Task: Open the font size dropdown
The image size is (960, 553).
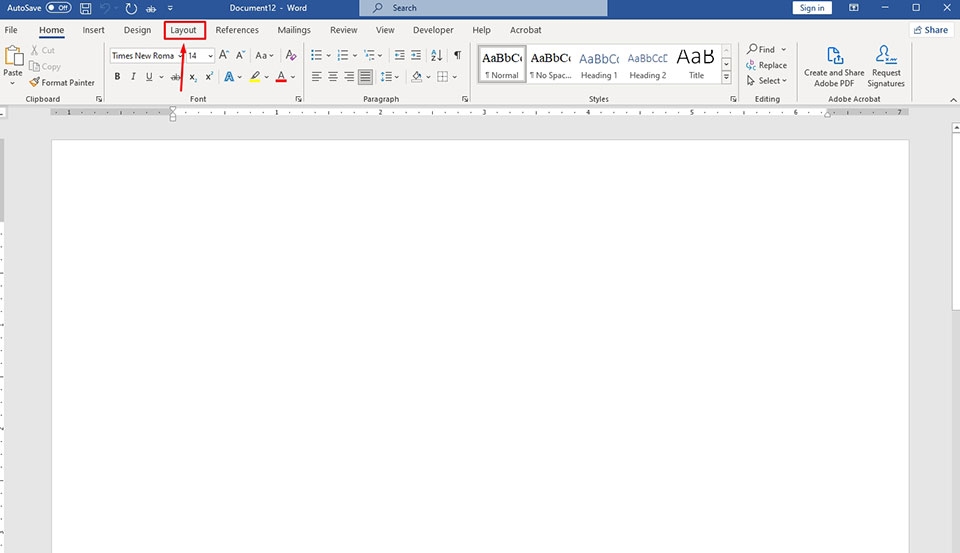Action: pos(210,56)
